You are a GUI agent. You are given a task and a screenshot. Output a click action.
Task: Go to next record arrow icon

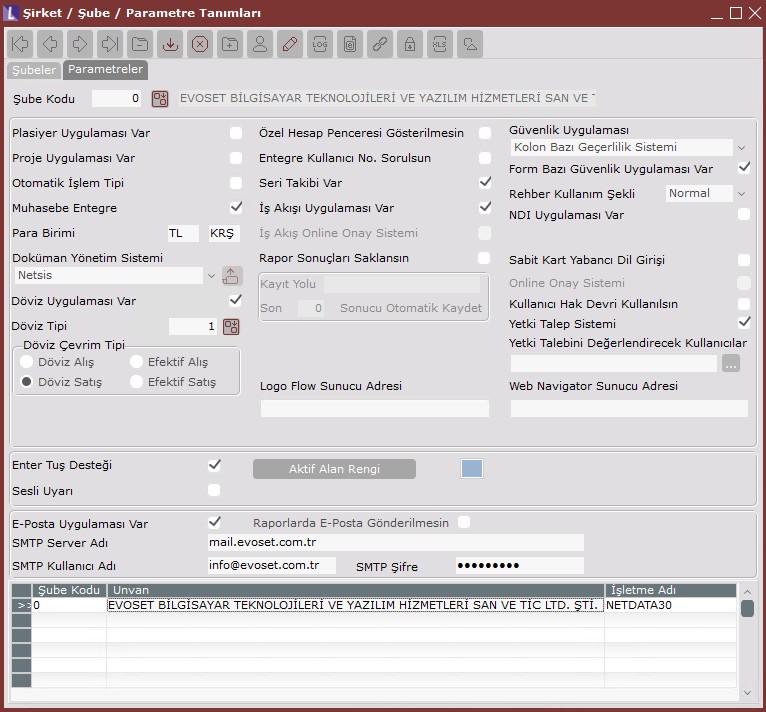click(x=80, y=44)
